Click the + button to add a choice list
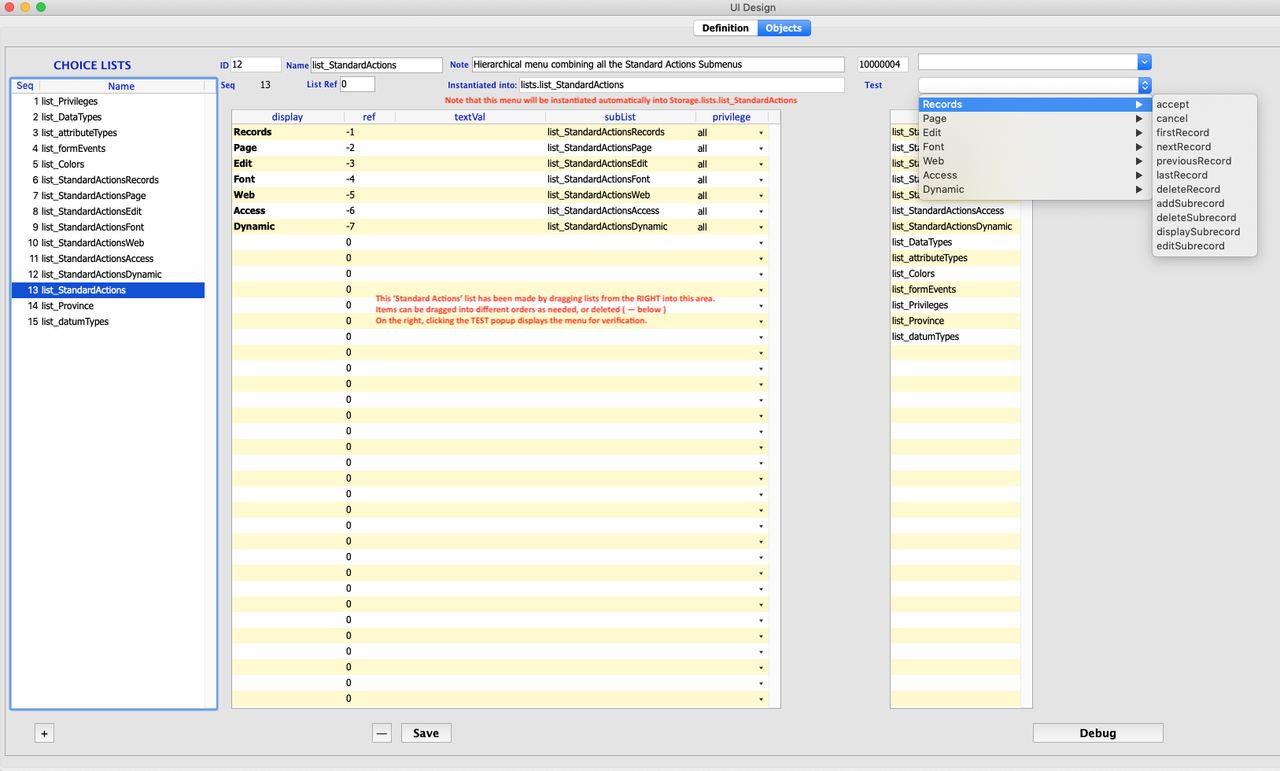The width and height of the screenshot is (1280, 771). pyautogui.click(x=44, y=733)
